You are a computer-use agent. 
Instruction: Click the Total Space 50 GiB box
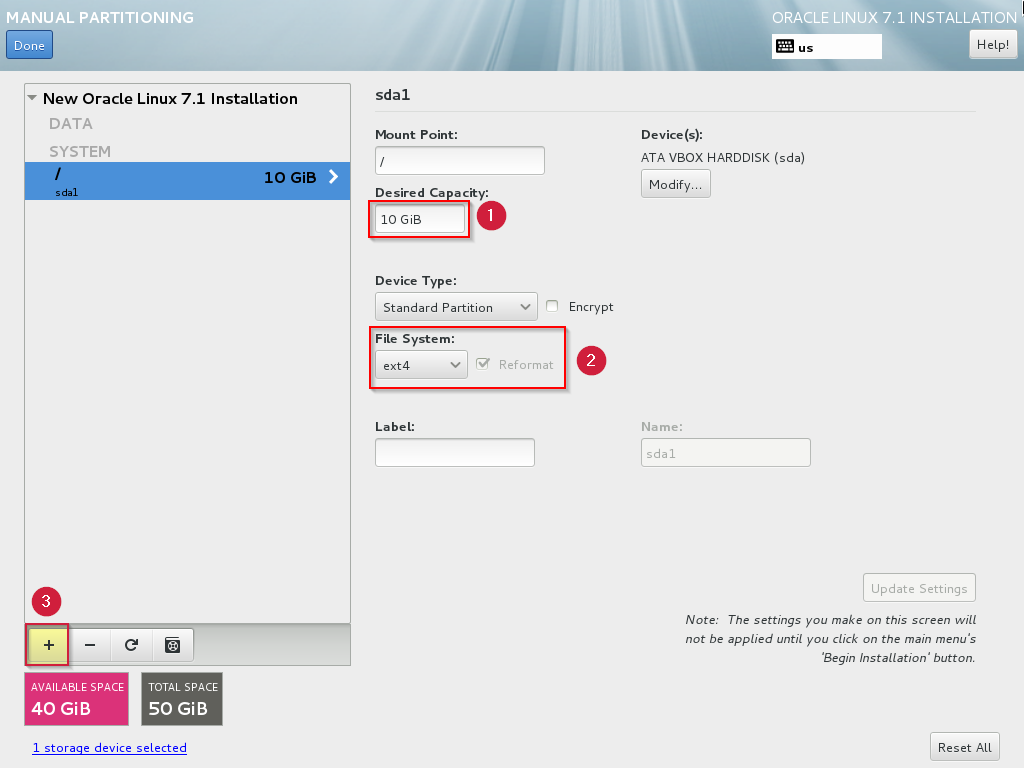(182, 699)
